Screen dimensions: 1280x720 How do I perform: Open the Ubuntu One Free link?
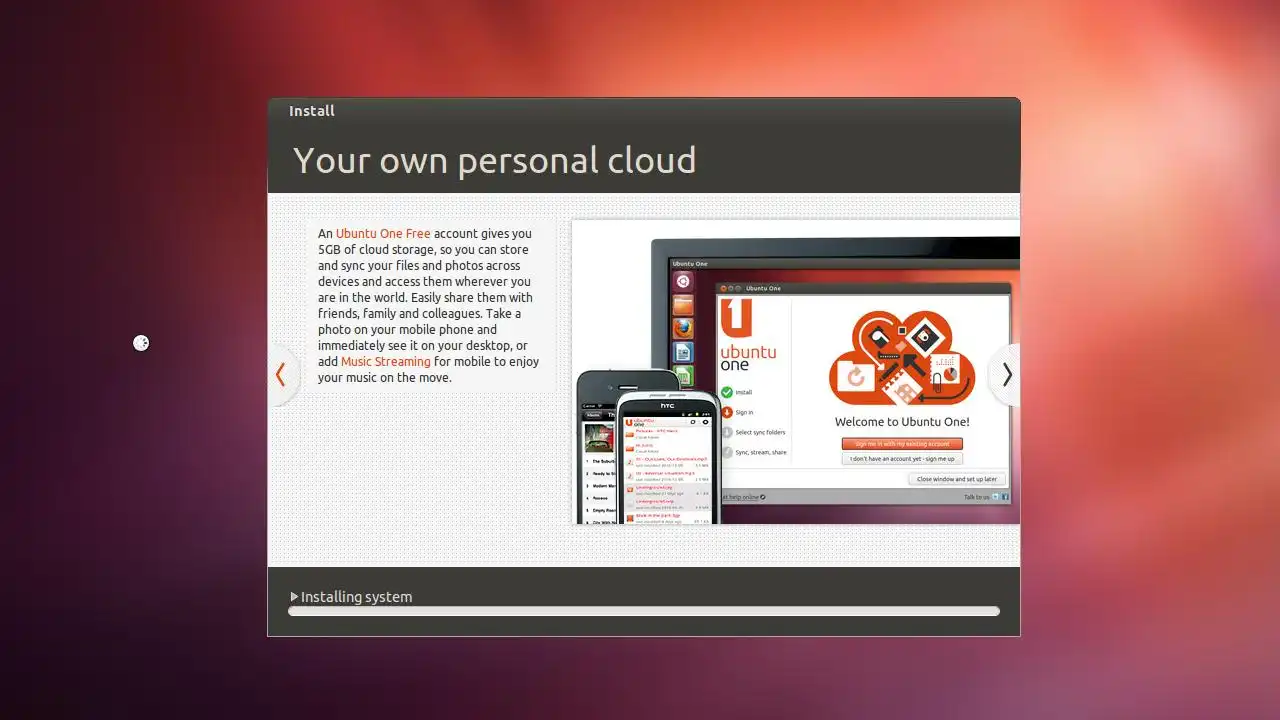[x=383, y=233]
